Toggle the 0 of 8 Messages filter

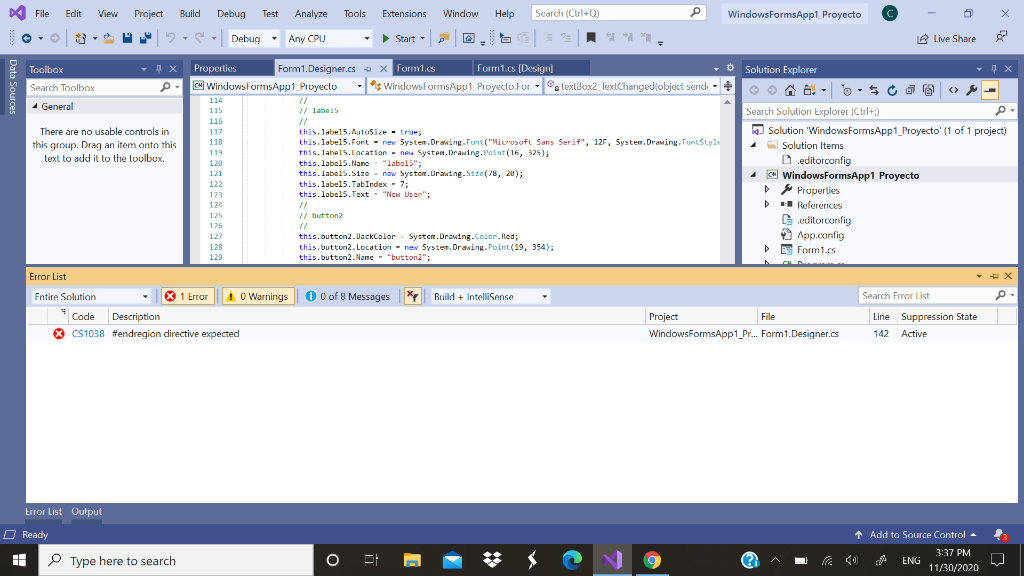coord(347,296)
